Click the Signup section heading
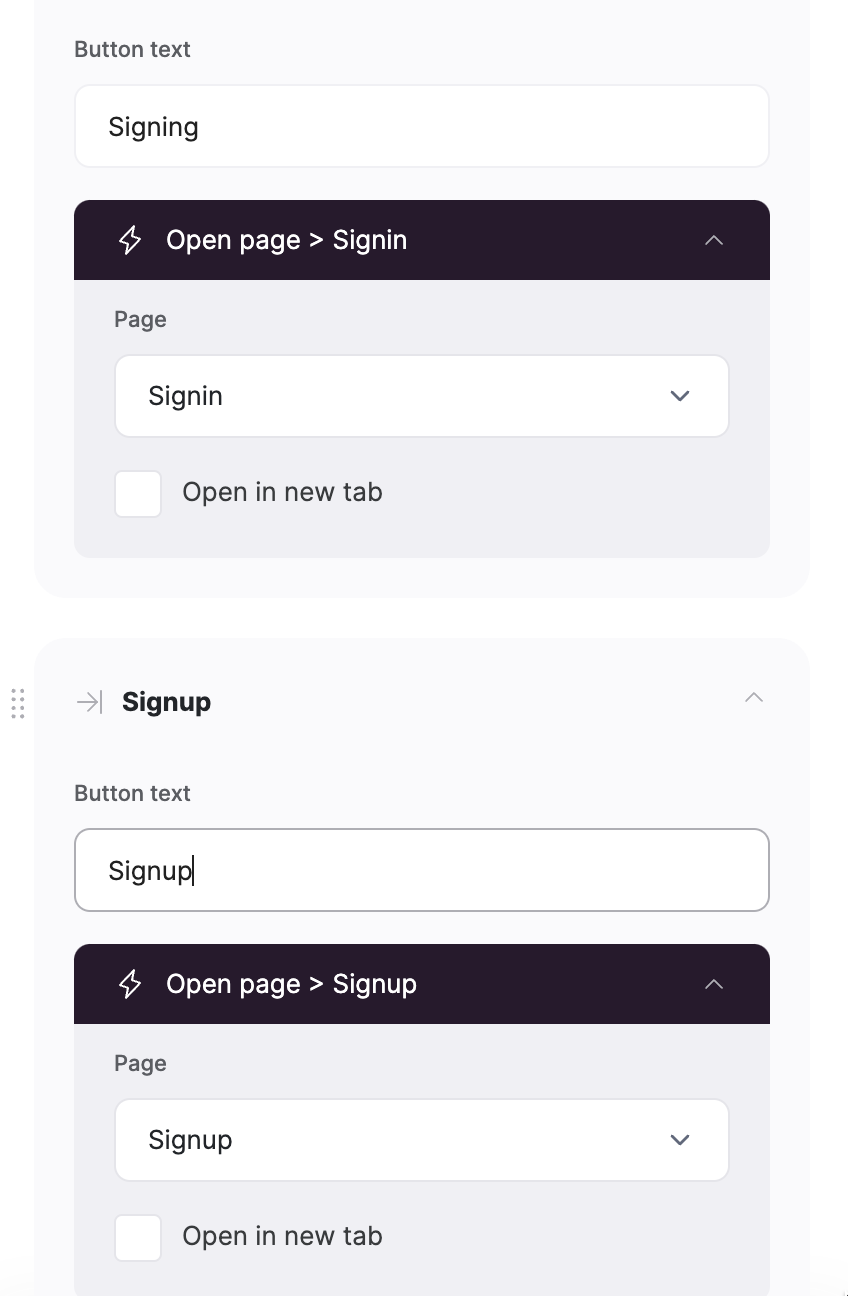848x1296 pixels. click(166, 701)
